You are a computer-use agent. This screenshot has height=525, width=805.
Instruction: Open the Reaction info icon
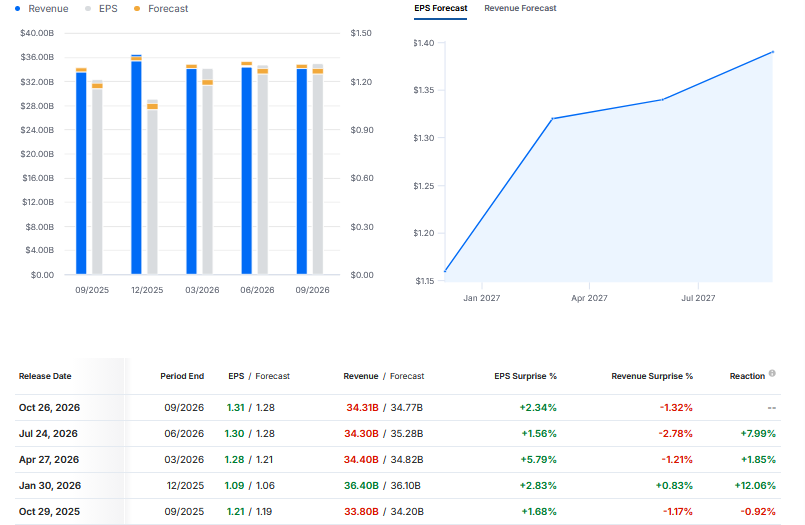(772, 373)
